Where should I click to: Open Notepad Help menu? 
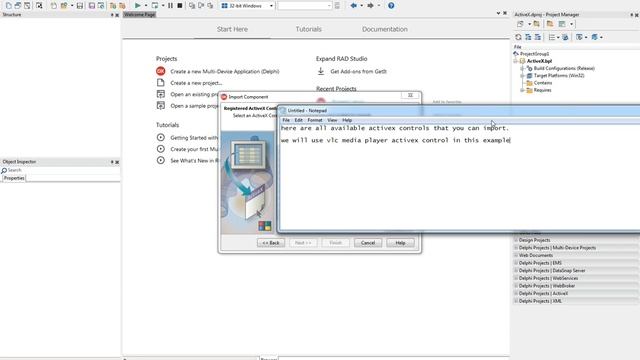pyautogui.click(x=347, y=120)
